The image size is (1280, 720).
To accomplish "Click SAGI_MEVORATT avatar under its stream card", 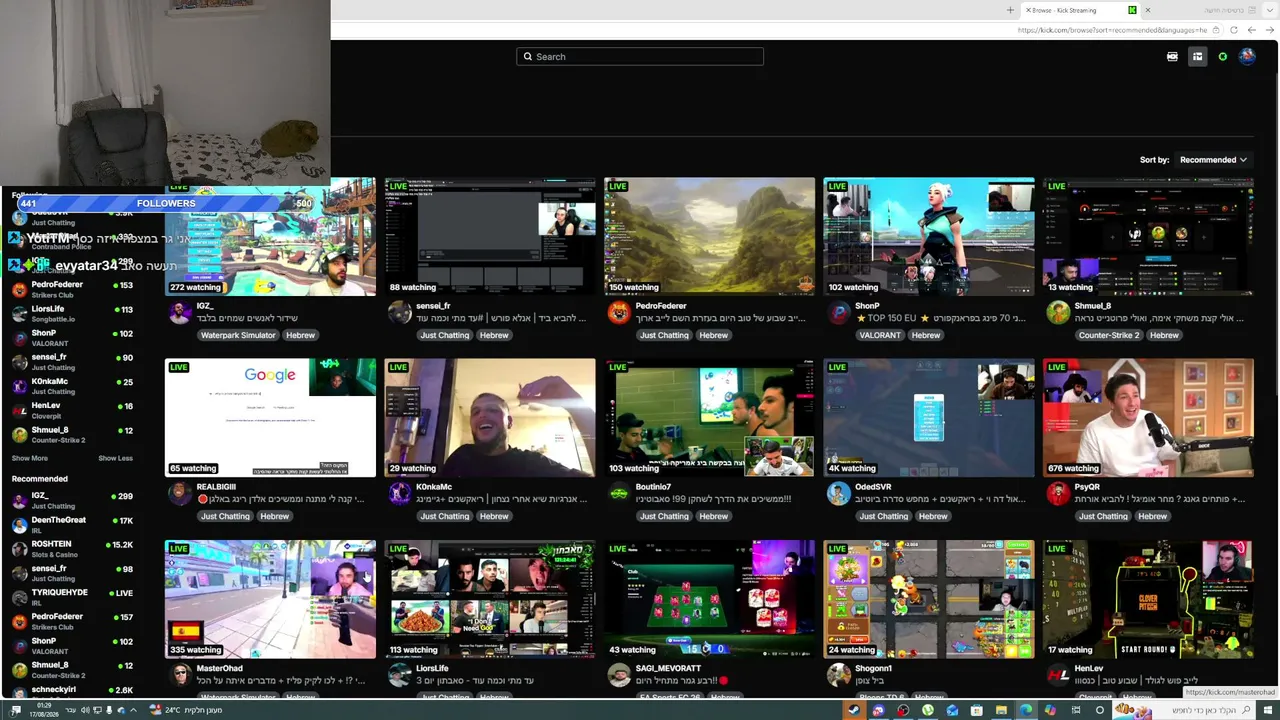I will [x=619, y=674].
